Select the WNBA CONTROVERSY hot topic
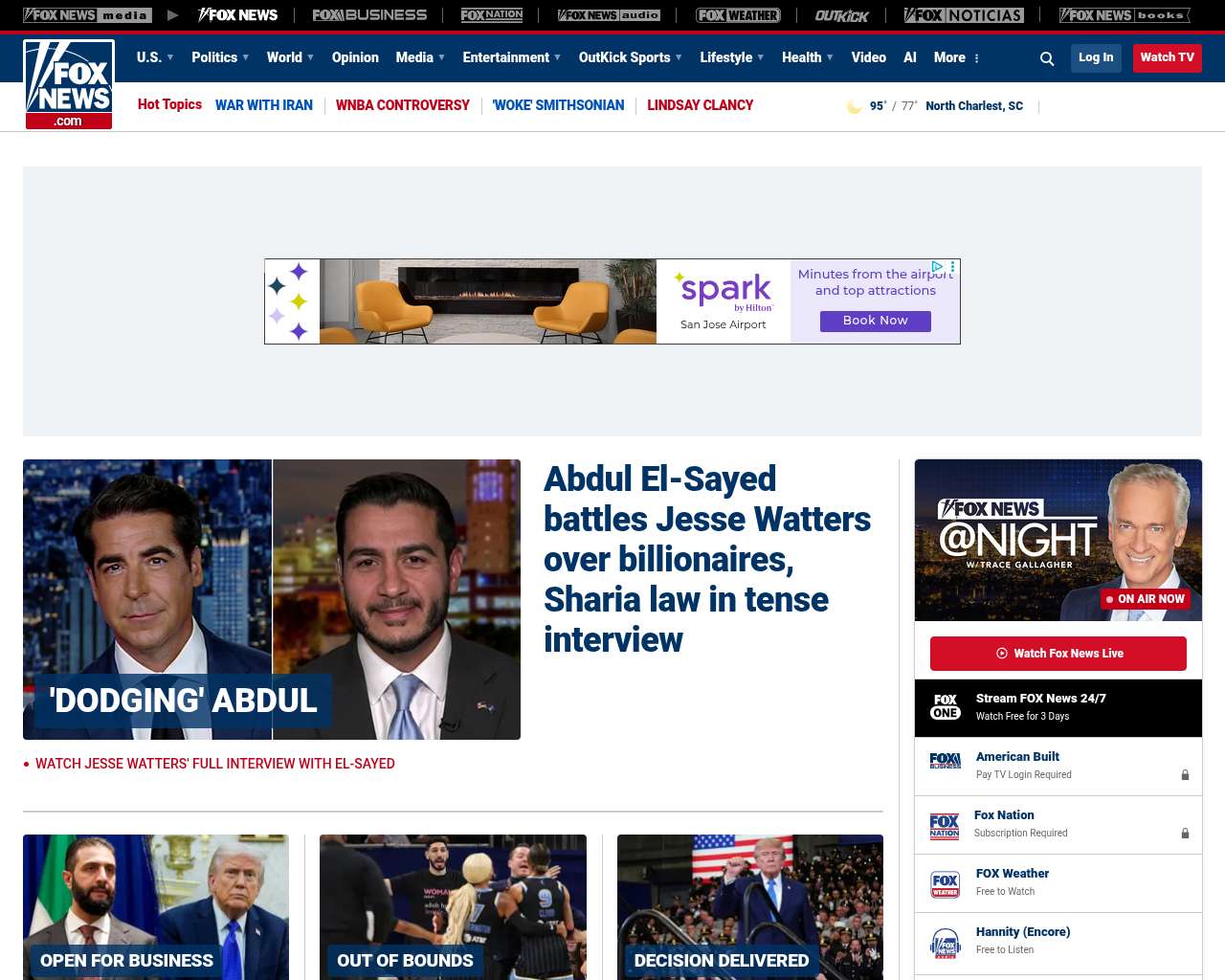The width and height of the screenshot is (1225, 980). click(403, 105)
